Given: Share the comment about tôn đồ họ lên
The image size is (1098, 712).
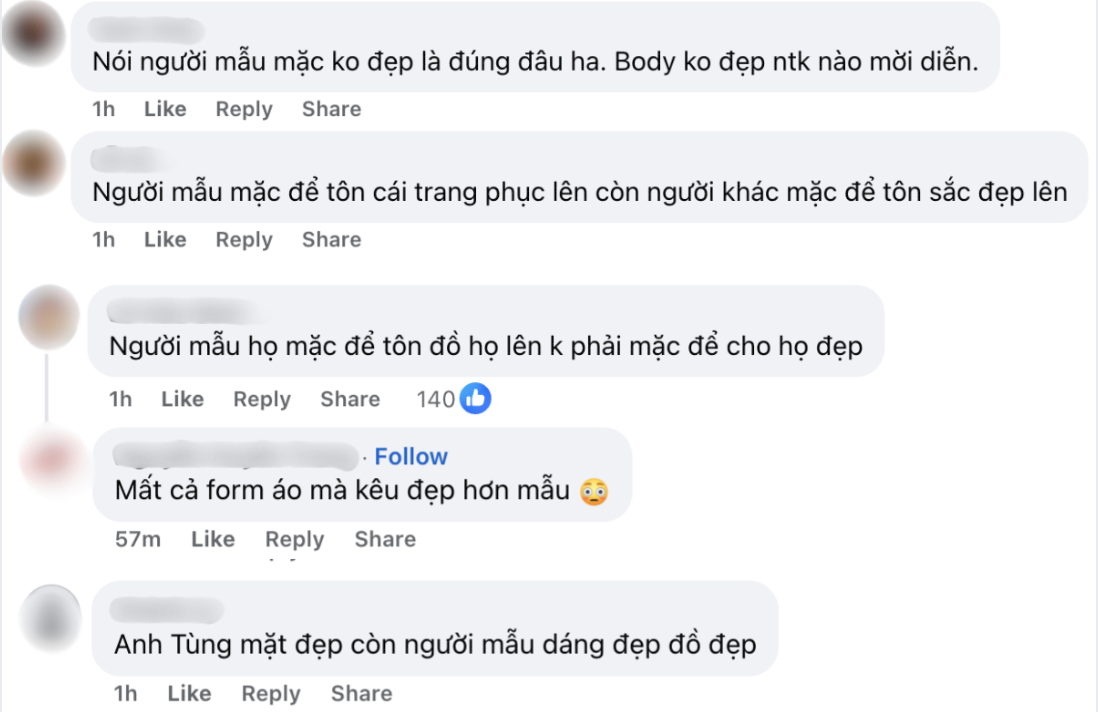Looking at the screenshot, I should [x=349, y=398].
